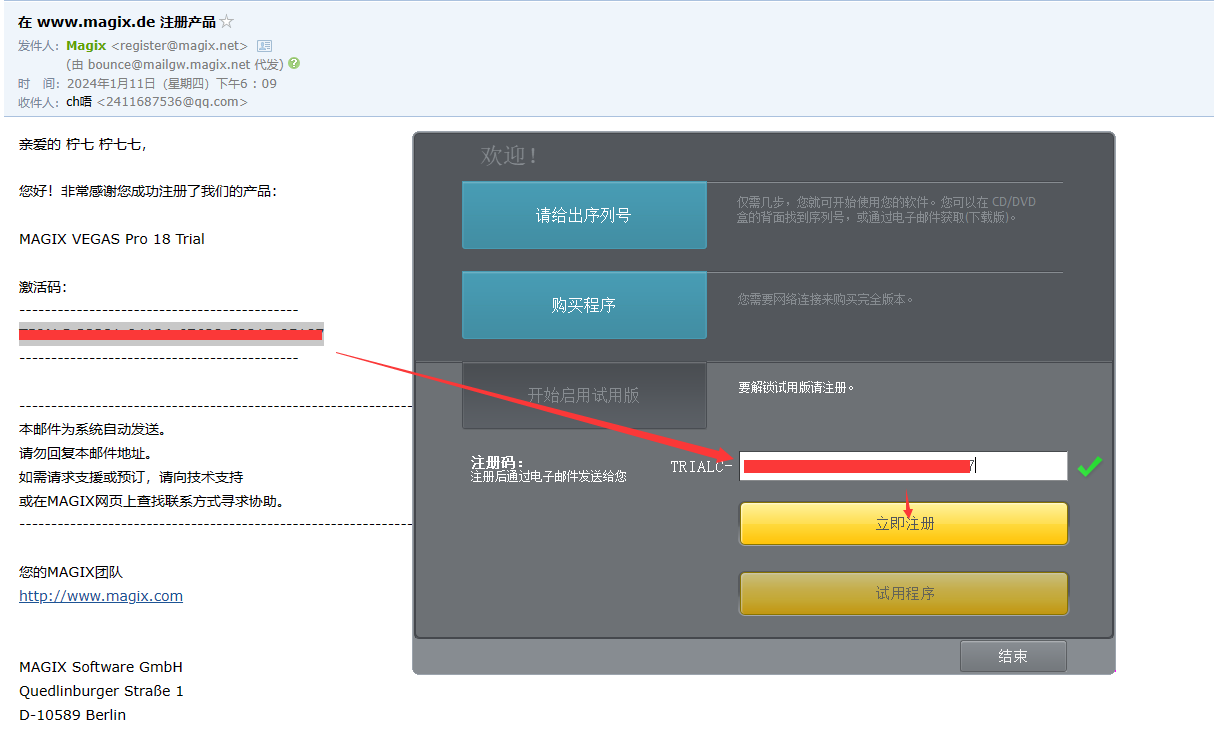Click the text D-10589 Berlin

pos(73,715)
